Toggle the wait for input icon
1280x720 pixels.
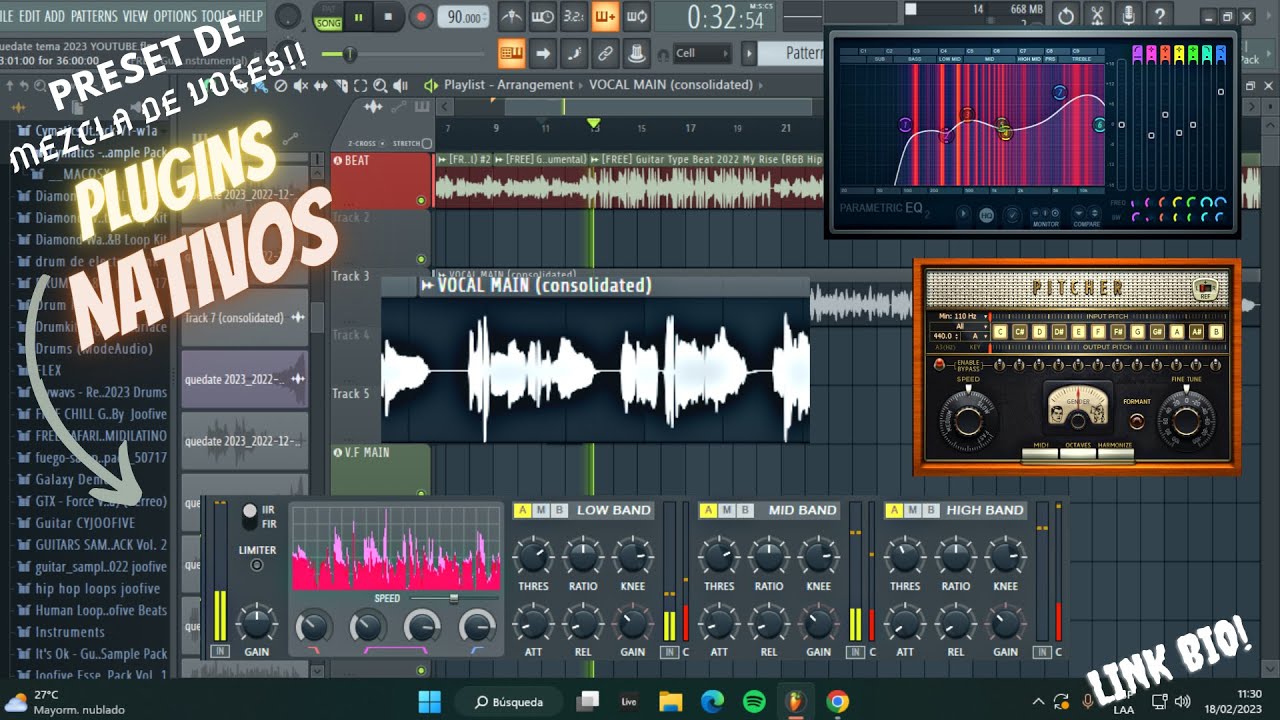click(x=542, y=16)
